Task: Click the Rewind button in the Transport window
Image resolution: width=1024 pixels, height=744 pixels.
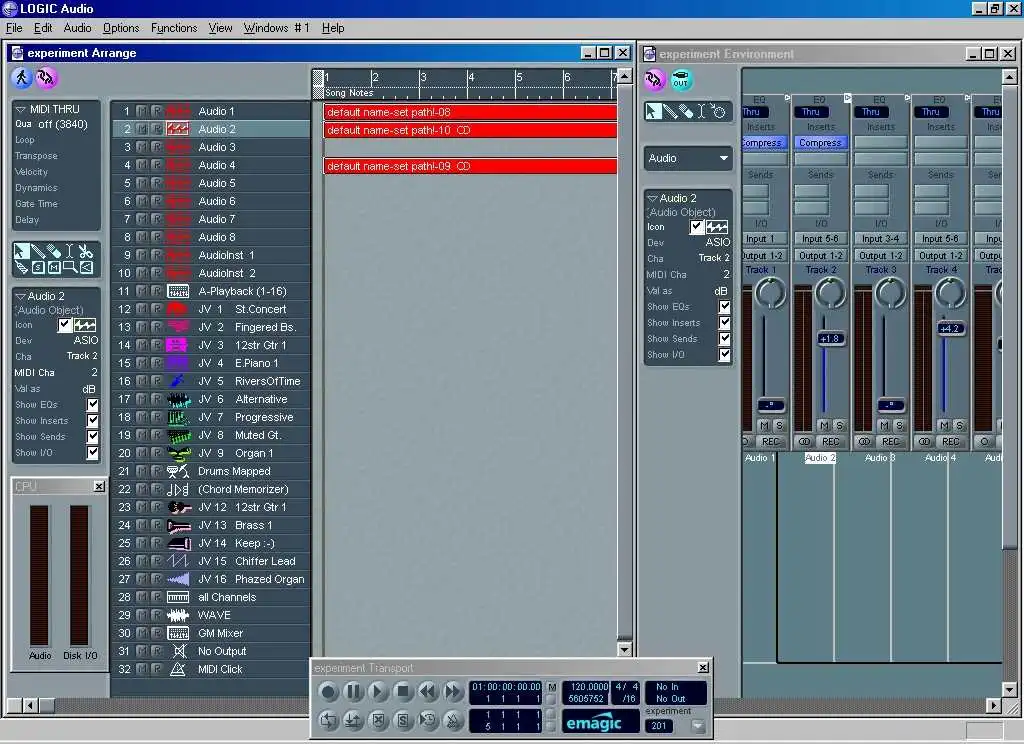Action: point(428,691)
